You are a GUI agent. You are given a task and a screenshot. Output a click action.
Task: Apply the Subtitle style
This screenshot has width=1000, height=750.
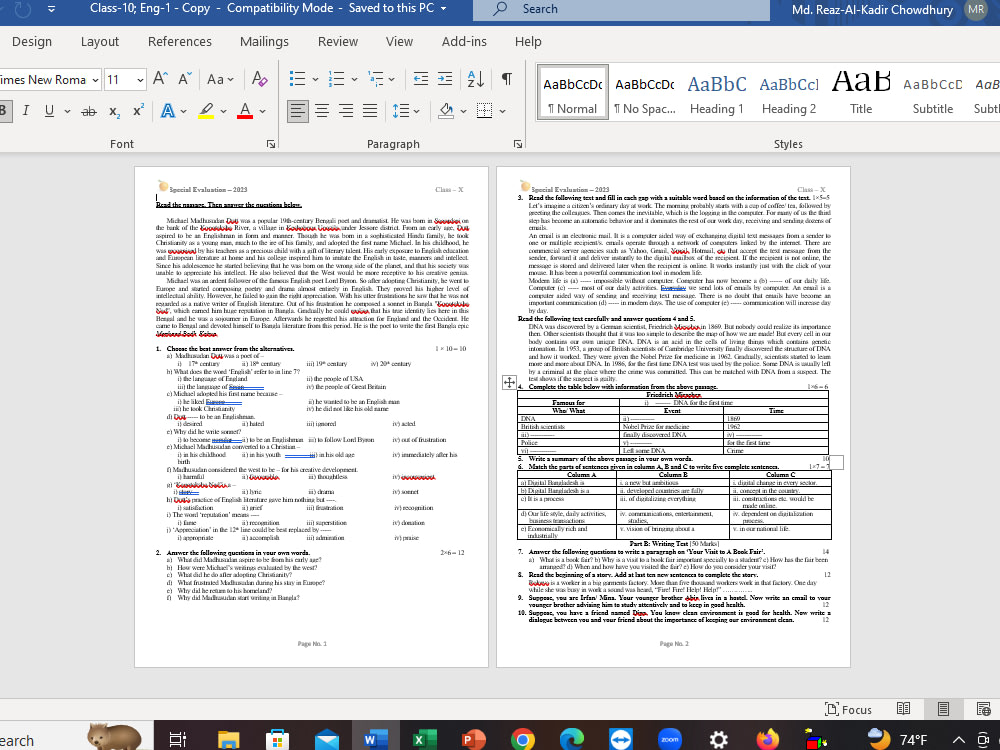coord(932,93)
